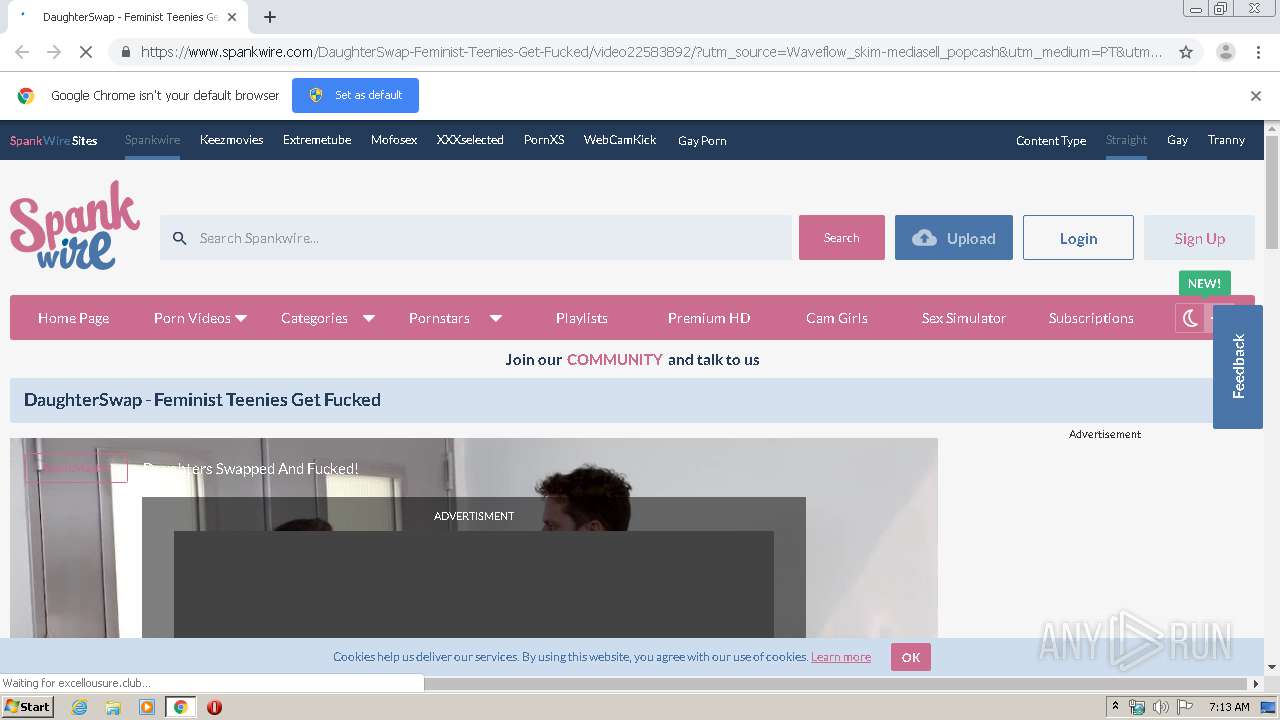
Task: Open the media player taskbar icon
Action: pyautogui.click(x=147, y=707)
